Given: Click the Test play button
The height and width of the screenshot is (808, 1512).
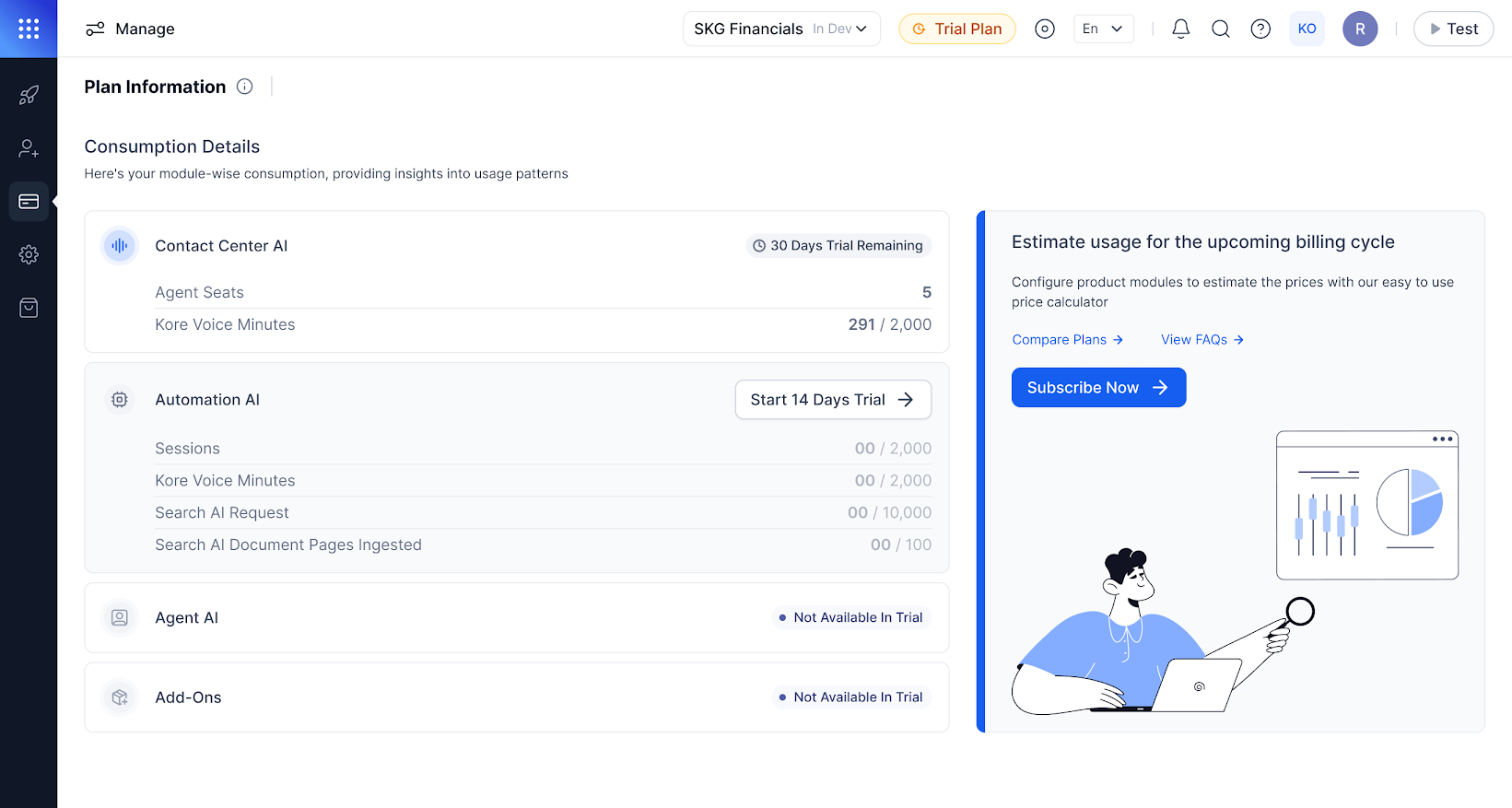Looking at the screenshot, I should click(x=1453, y=29).
